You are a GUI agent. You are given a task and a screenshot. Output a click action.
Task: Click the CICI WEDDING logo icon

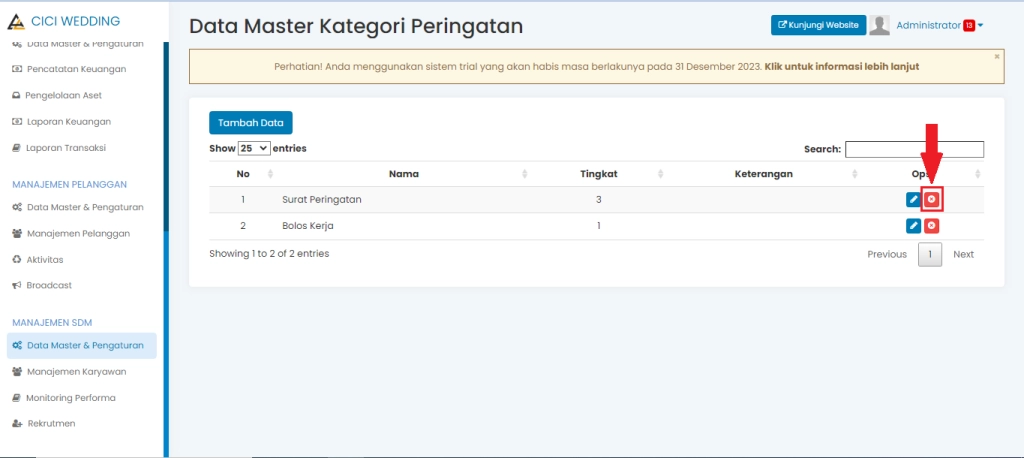[15, 22]
